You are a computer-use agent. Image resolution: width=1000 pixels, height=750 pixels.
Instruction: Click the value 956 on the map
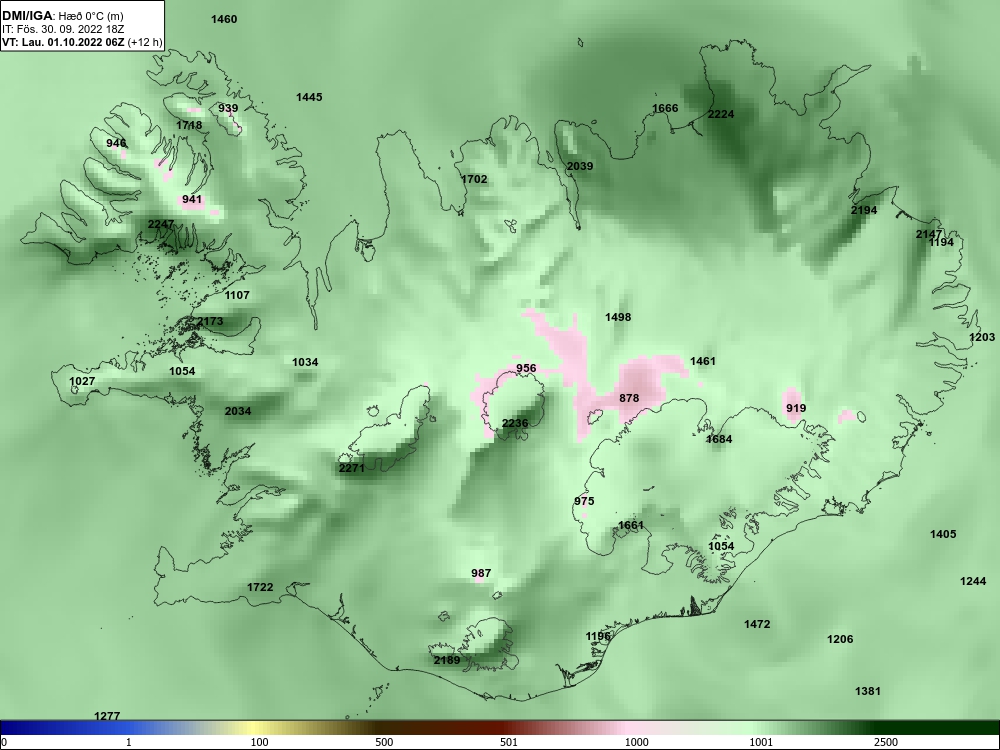[x=526, y=368]
